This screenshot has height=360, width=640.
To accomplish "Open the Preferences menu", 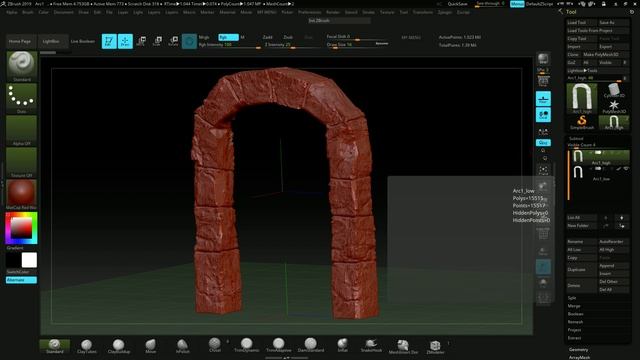I will coord(309,12).
